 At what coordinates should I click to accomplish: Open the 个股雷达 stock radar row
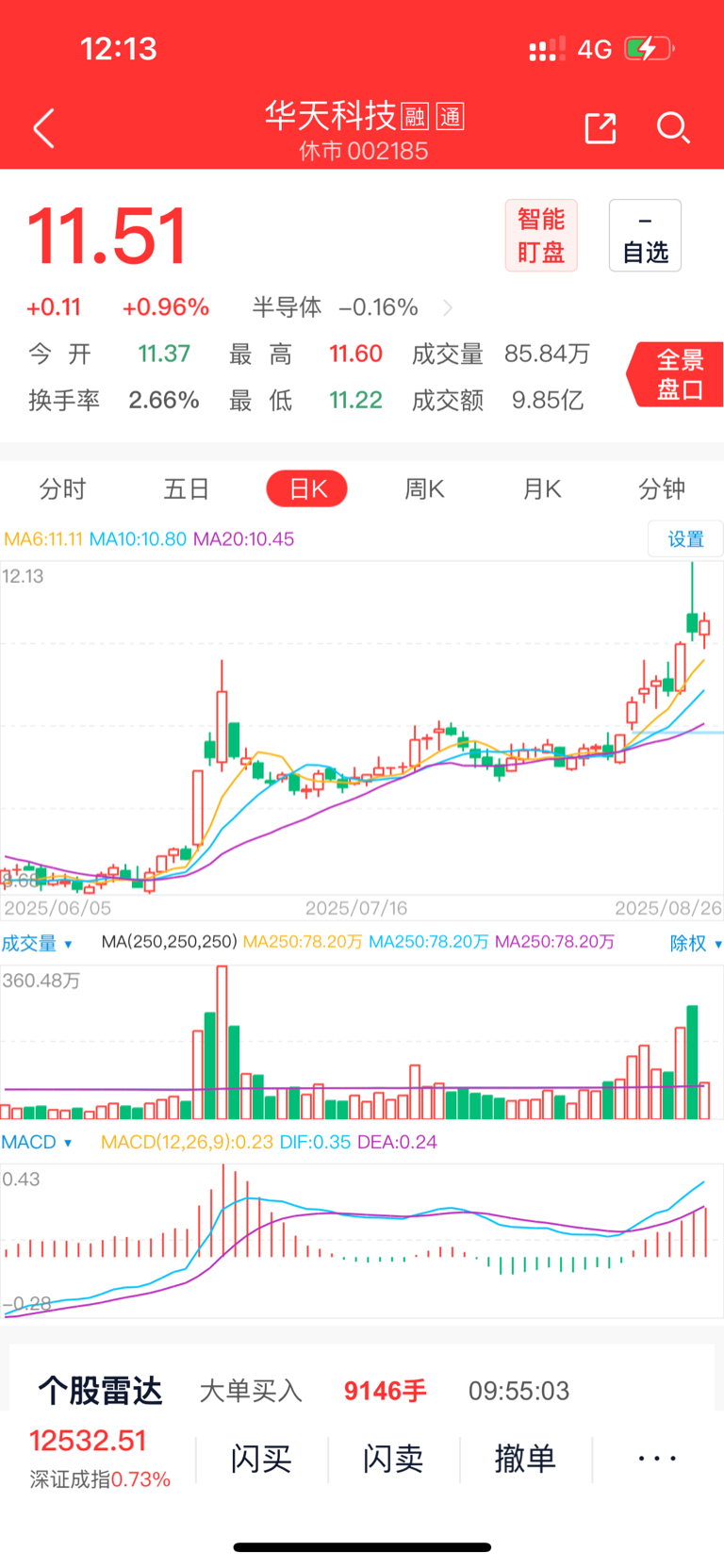[362, 1391]
